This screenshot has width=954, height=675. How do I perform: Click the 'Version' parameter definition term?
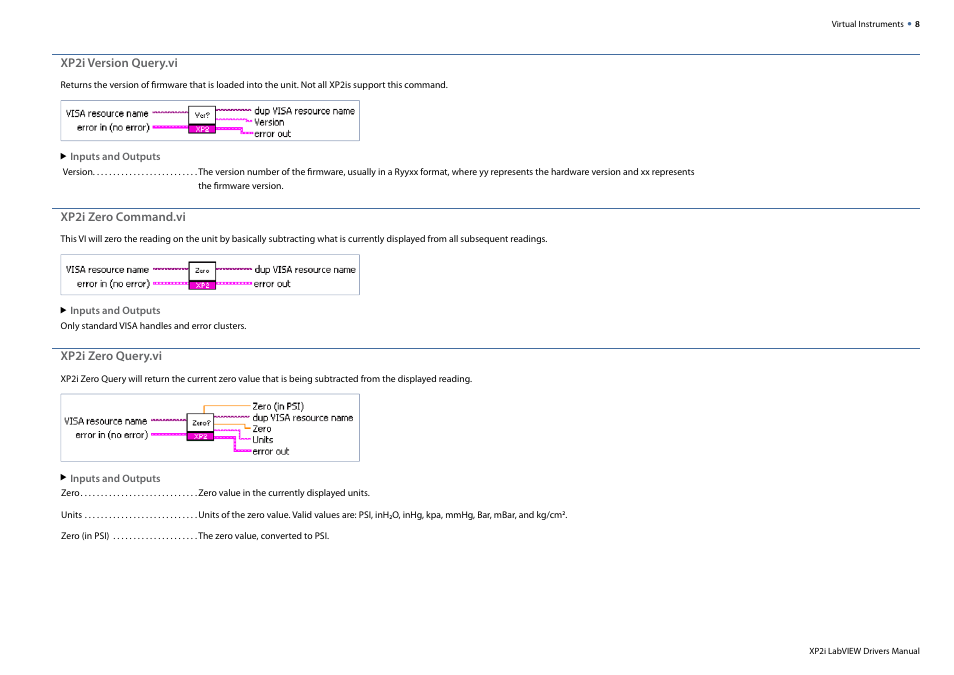tap(78, 172)
